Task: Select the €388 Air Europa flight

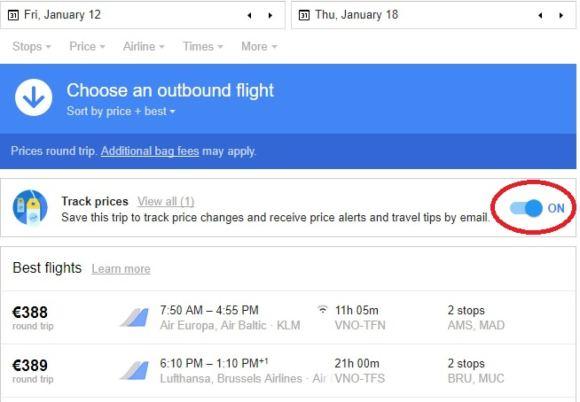Action: click(x=290, y=318)
